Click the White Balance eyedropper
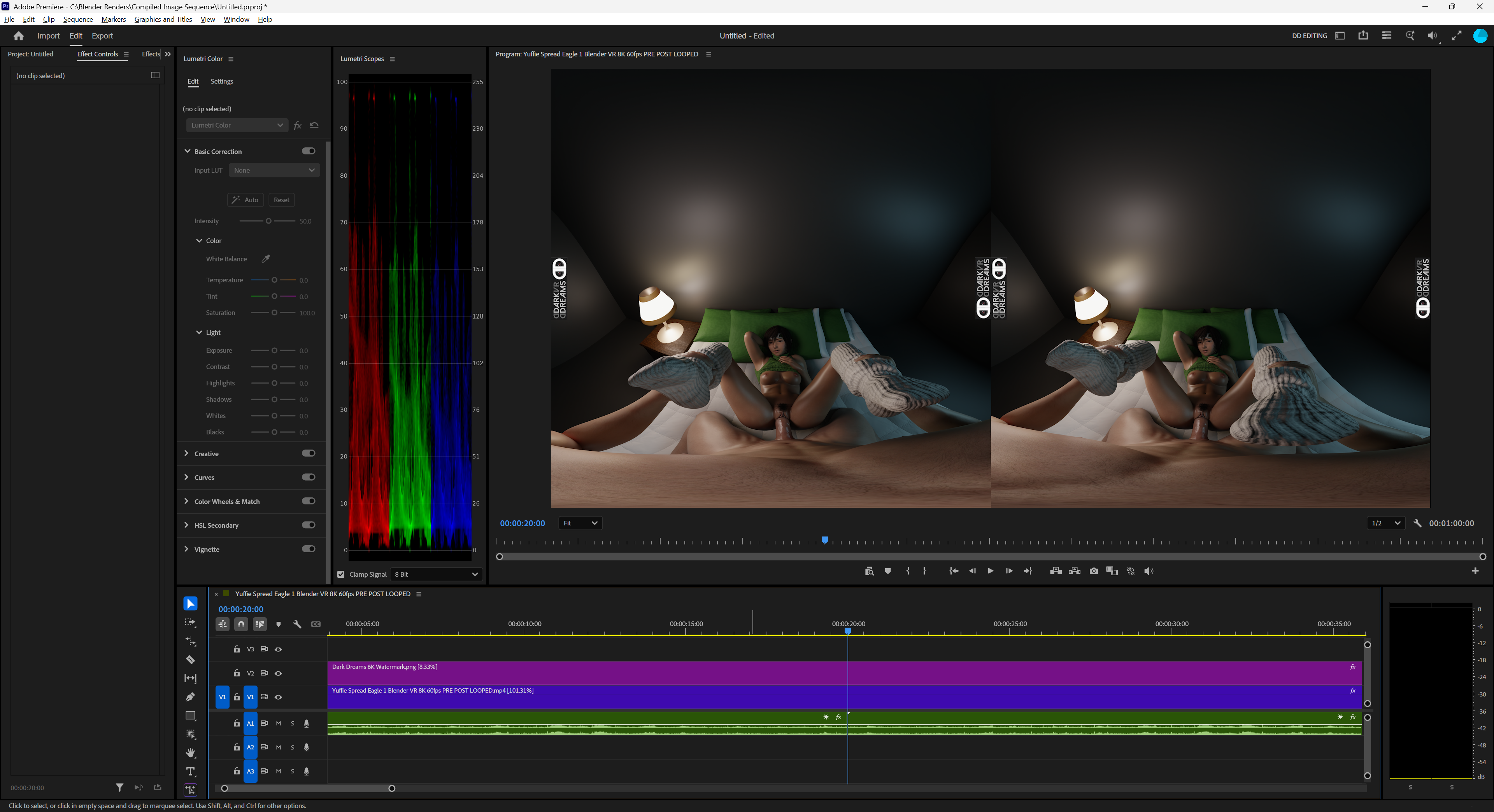 pos(266,259)
